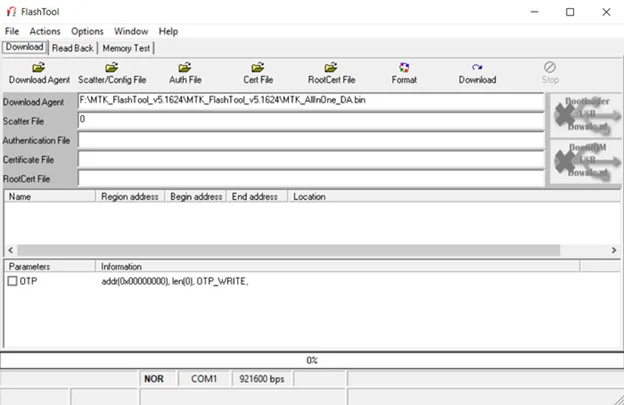624x405 pixels.
Task: Click the horizontal scrollbar left arrow
Action: coord(11,250)
